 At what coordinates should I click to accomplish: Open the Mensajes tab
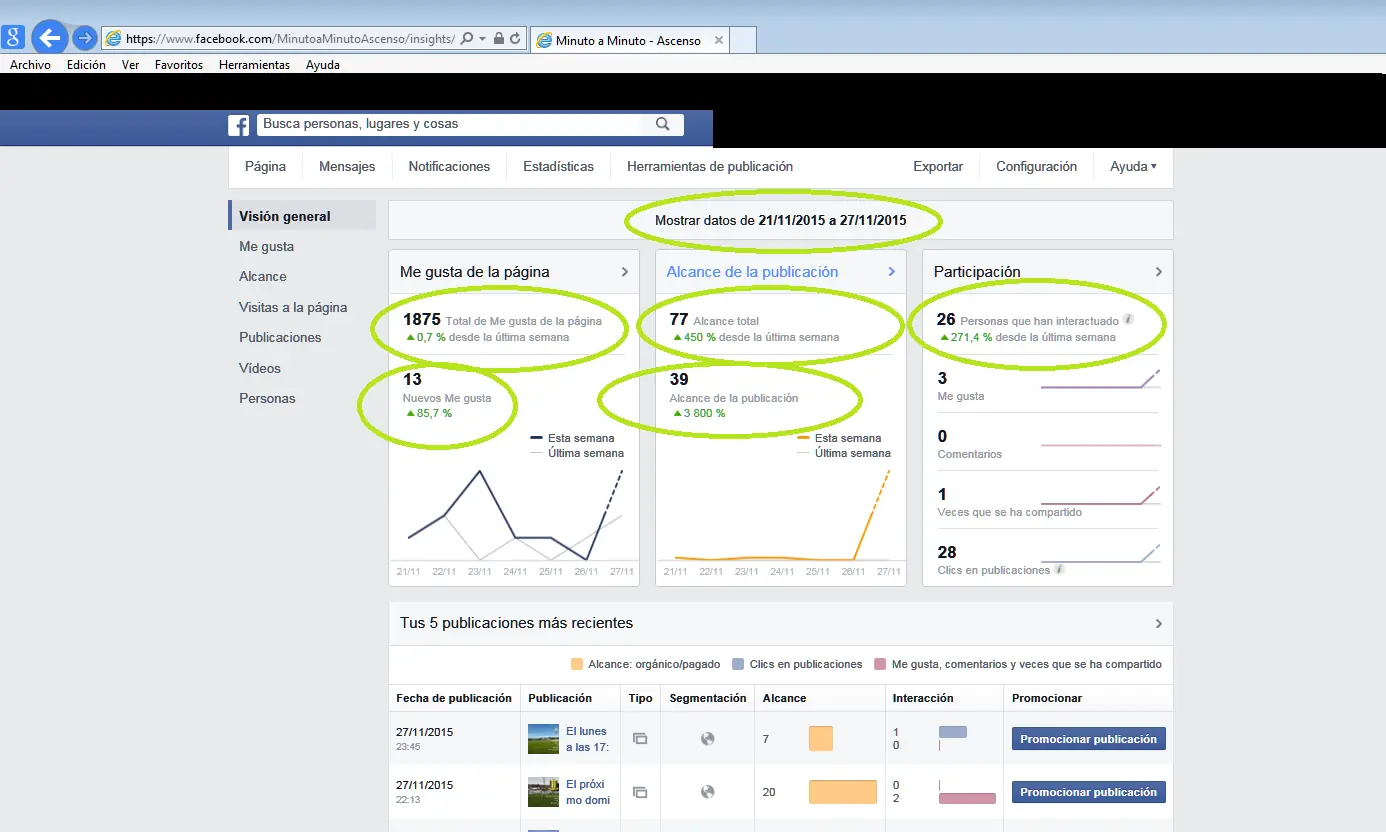pyautogui.click(x=347, y=167)
